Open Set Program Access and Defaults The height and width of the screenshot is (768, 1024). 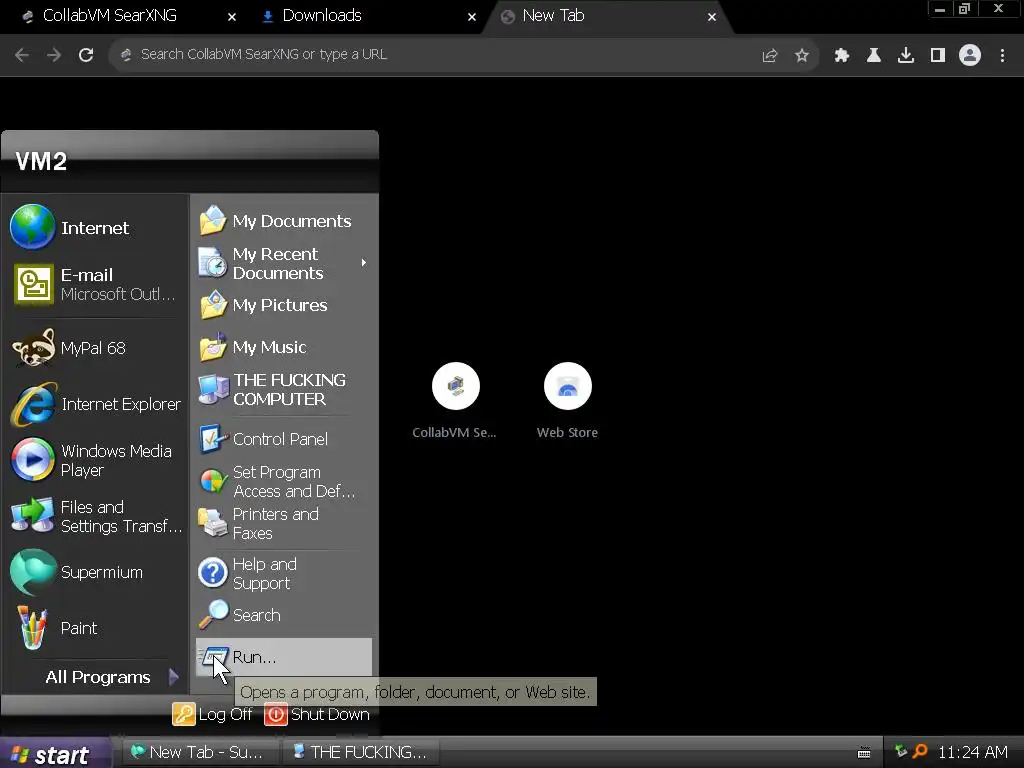pyautogui.click(x=283, y=481)
